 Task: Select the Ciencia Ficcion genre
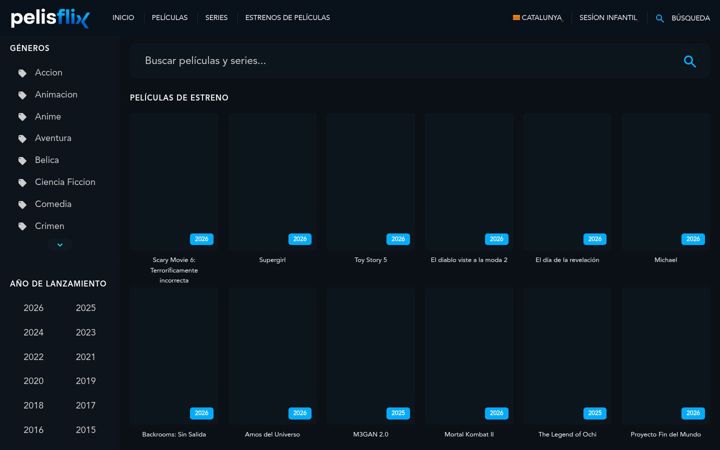tap(65, 182)
